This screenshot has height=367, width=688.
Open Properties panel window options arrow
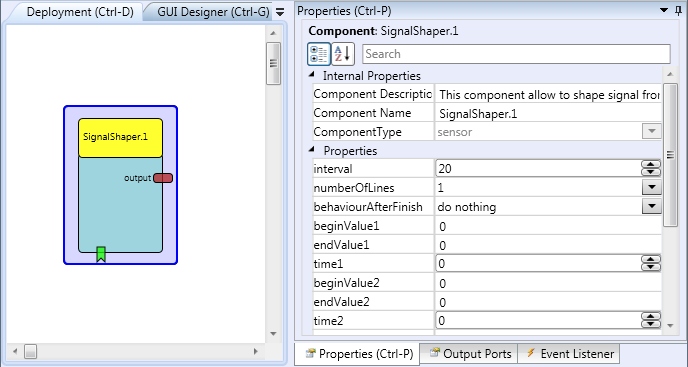click(x=664, y=11)
